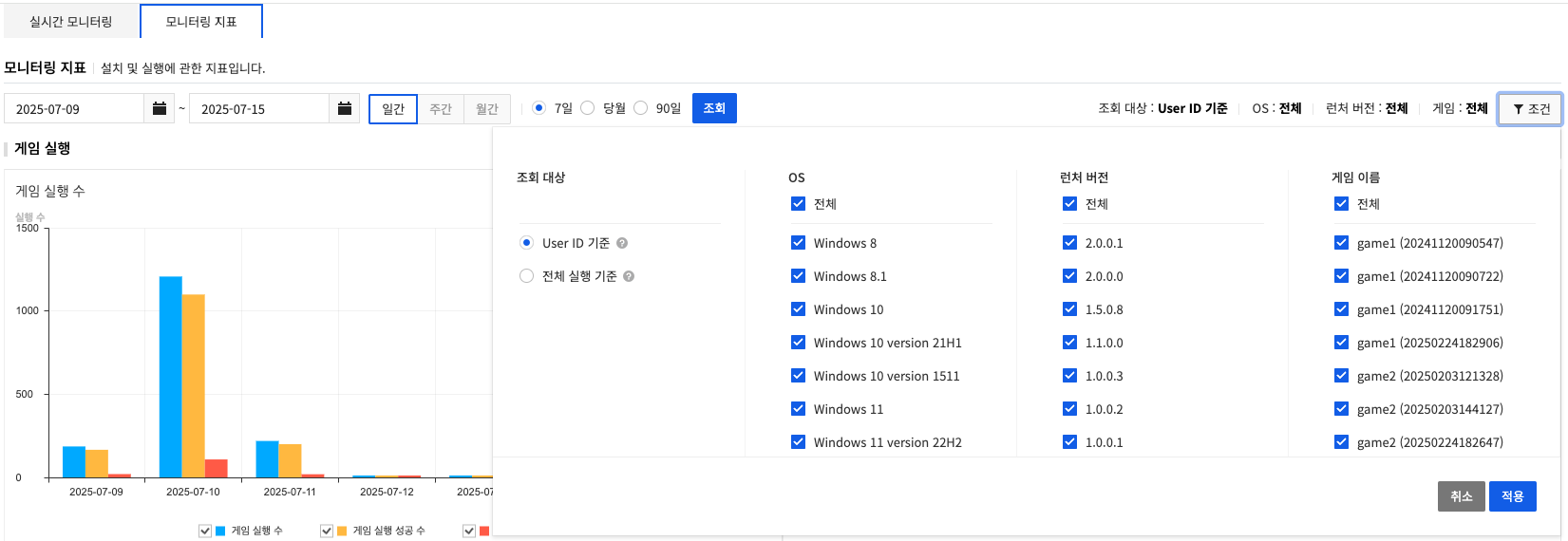
Task: Toggle the 게임 실행 수 legend checkbox
Action: click(x=205, y=531)
